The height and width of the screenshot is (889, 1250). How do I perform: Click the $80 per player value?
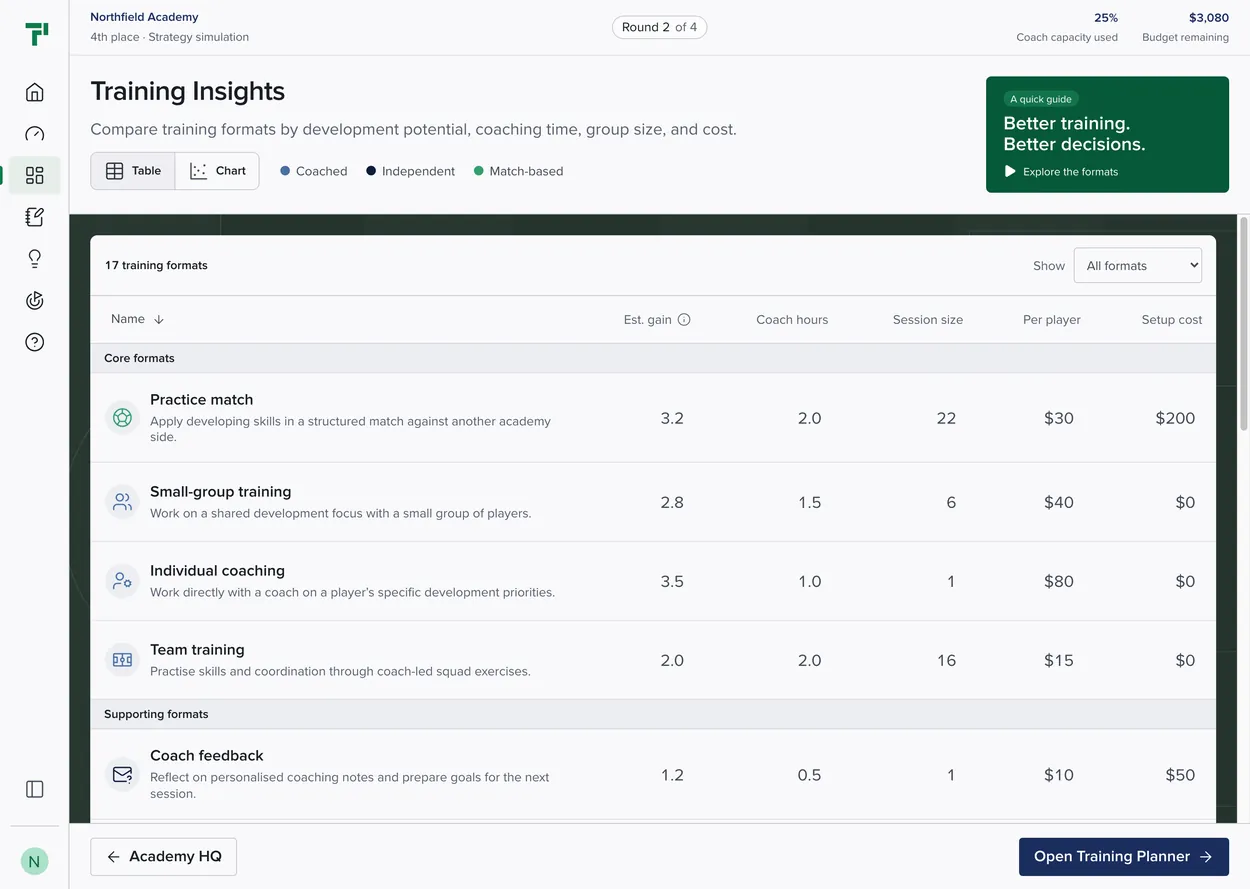tap(1059, 581)
